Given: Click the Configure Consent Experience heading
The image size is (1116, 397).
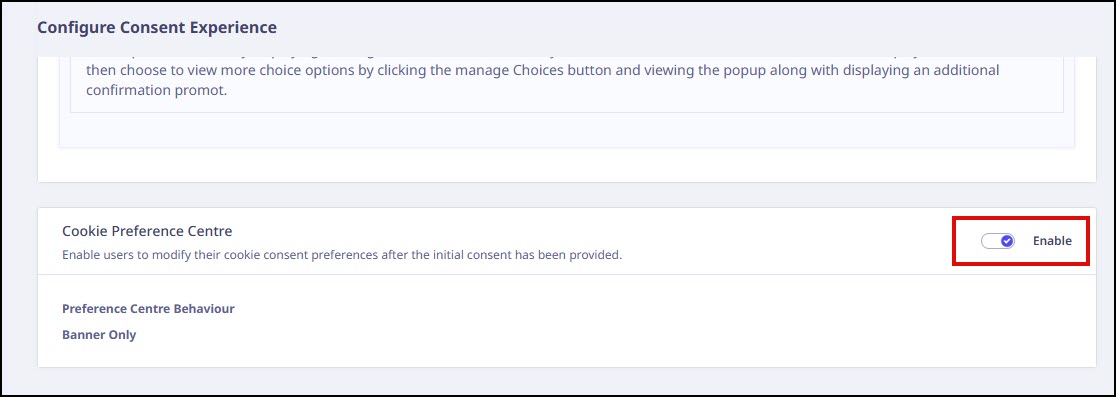Looking at the screenshot, I should tap(157, 28).
